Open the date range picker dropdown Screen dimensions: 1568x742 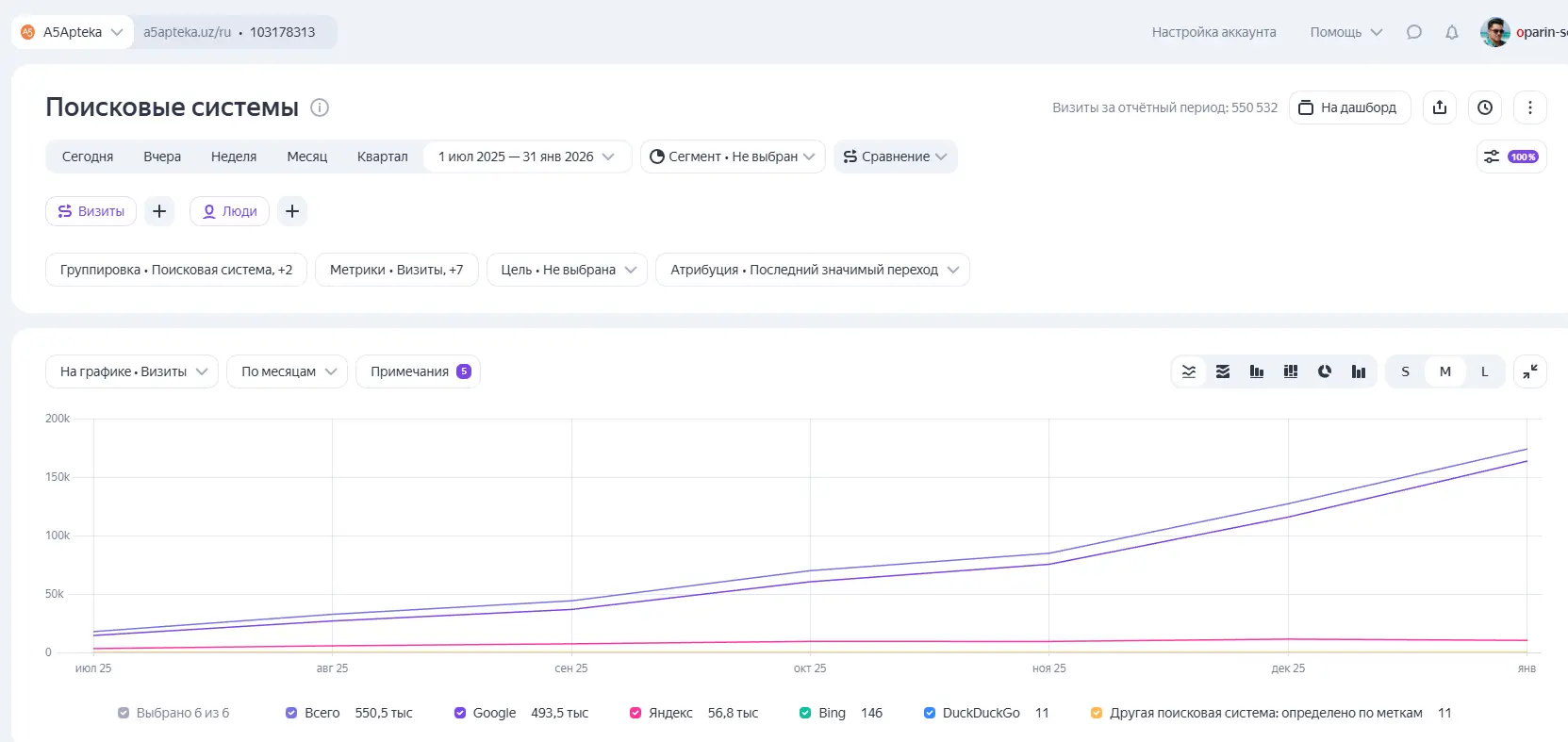coord(526,157)
